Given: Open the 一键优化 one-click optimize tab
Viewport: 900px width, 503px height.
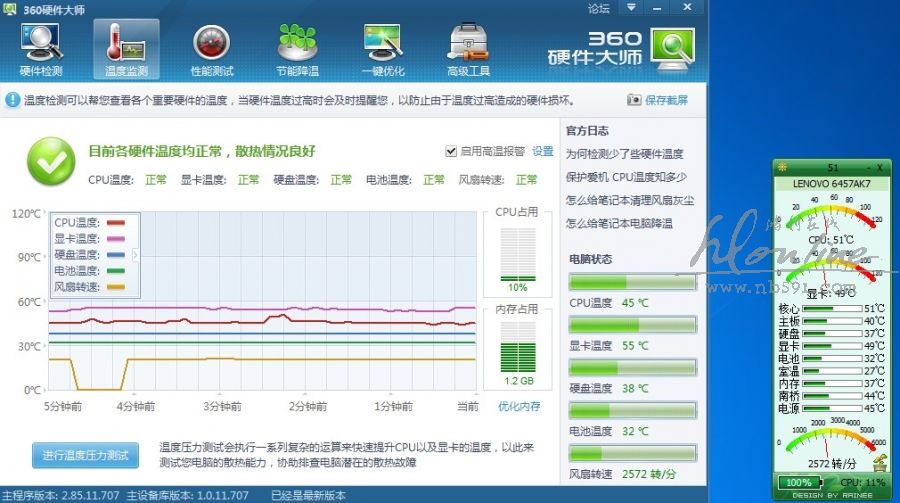Looking at the screenshot, I should (x=383, y=50).
